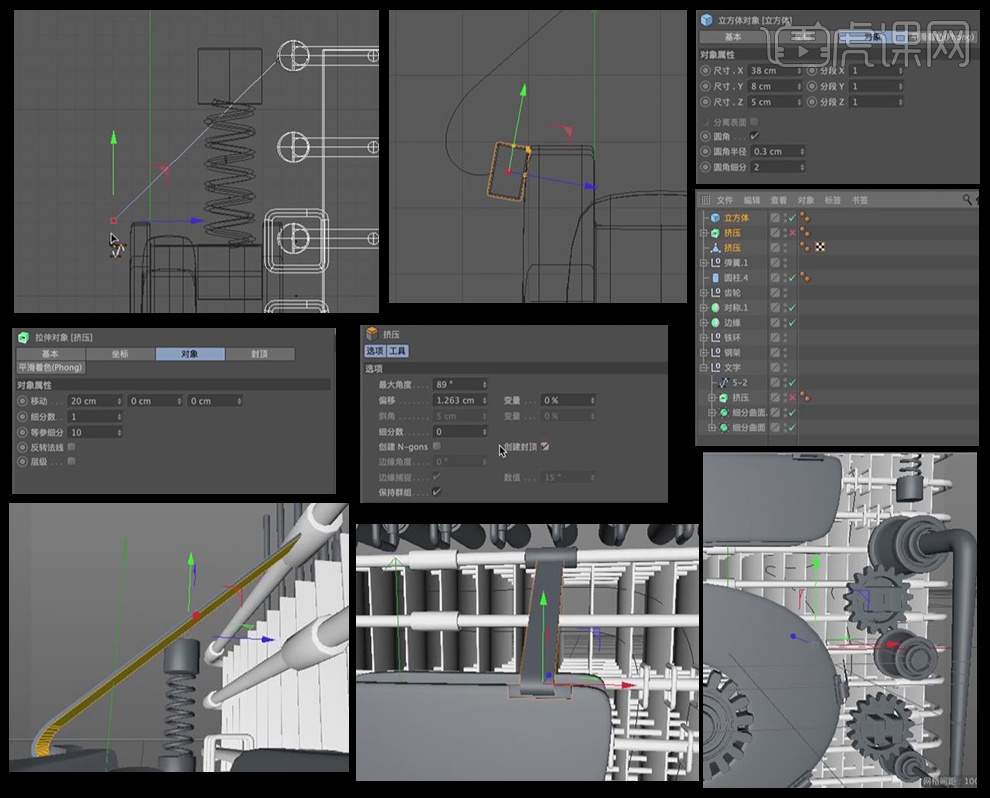Click the 工具 button in 挤压 panel
The height and width of the screenshot is (798, 990).
point(397,351)
